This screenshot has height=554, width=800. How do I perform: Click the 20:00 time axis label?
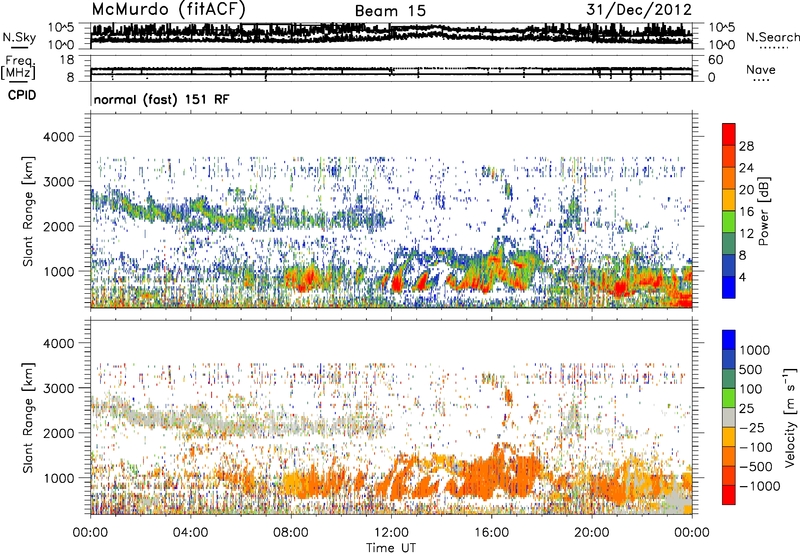592,533
